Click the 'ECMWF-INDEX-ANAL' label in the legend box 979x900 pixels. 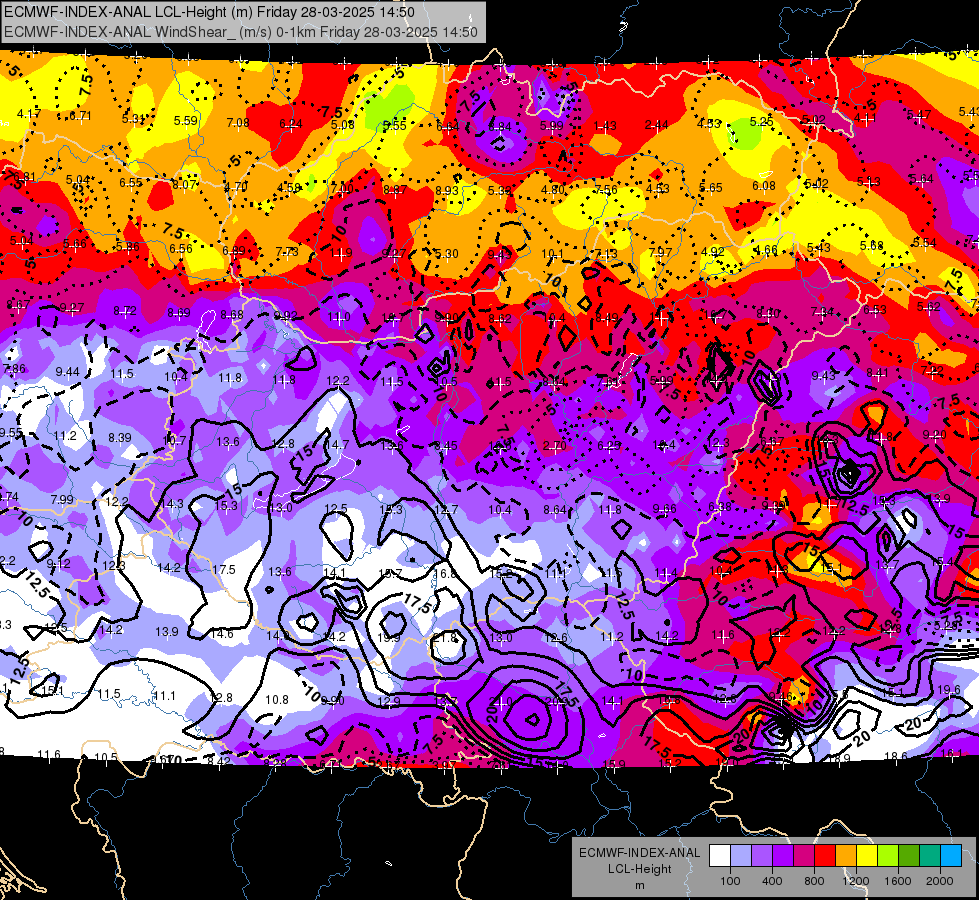639,853
